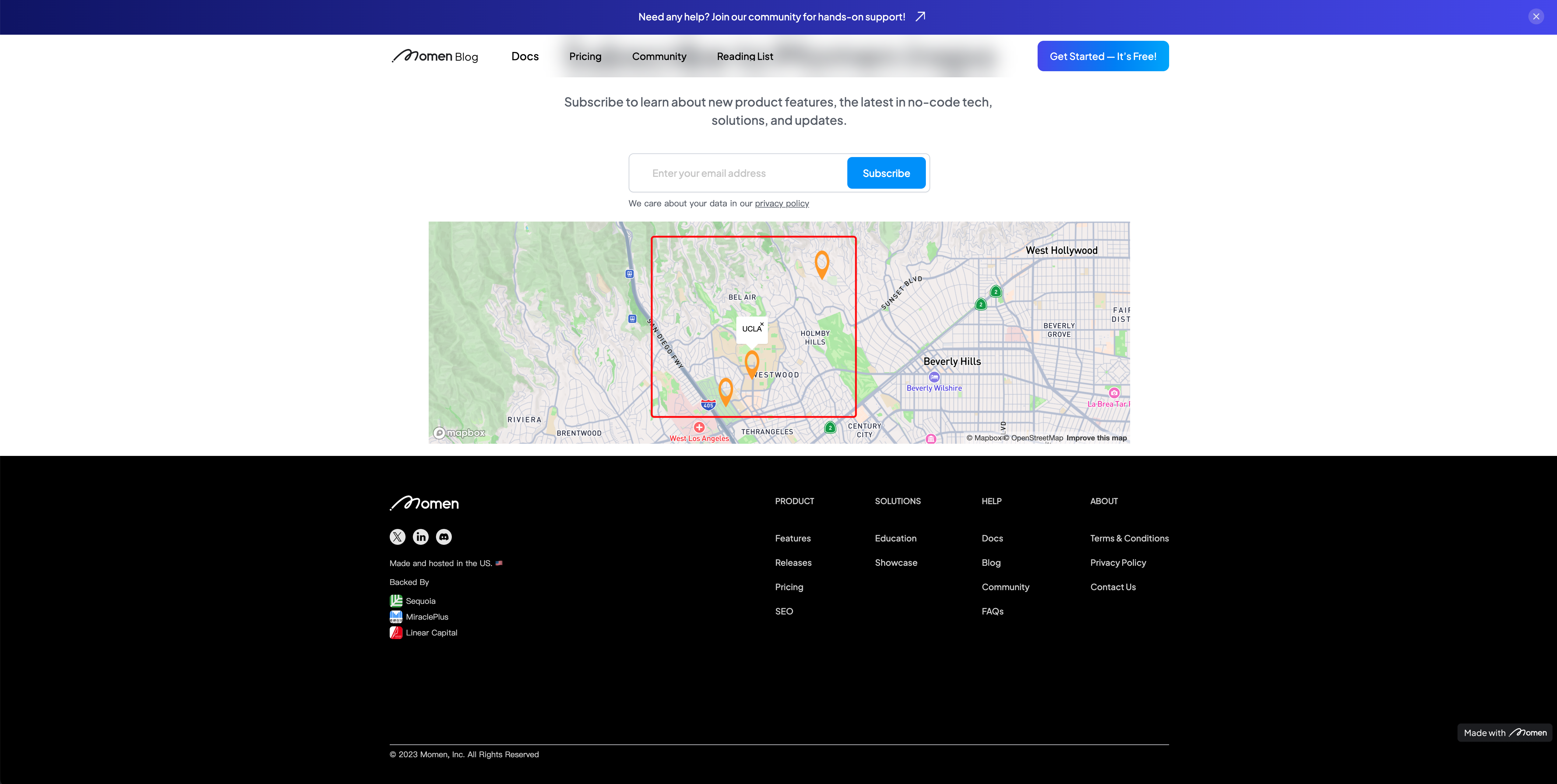Screen dimensions: 1557x784
Task: Open the Pricing nav menu item
Action: click(x=585, y=56)
